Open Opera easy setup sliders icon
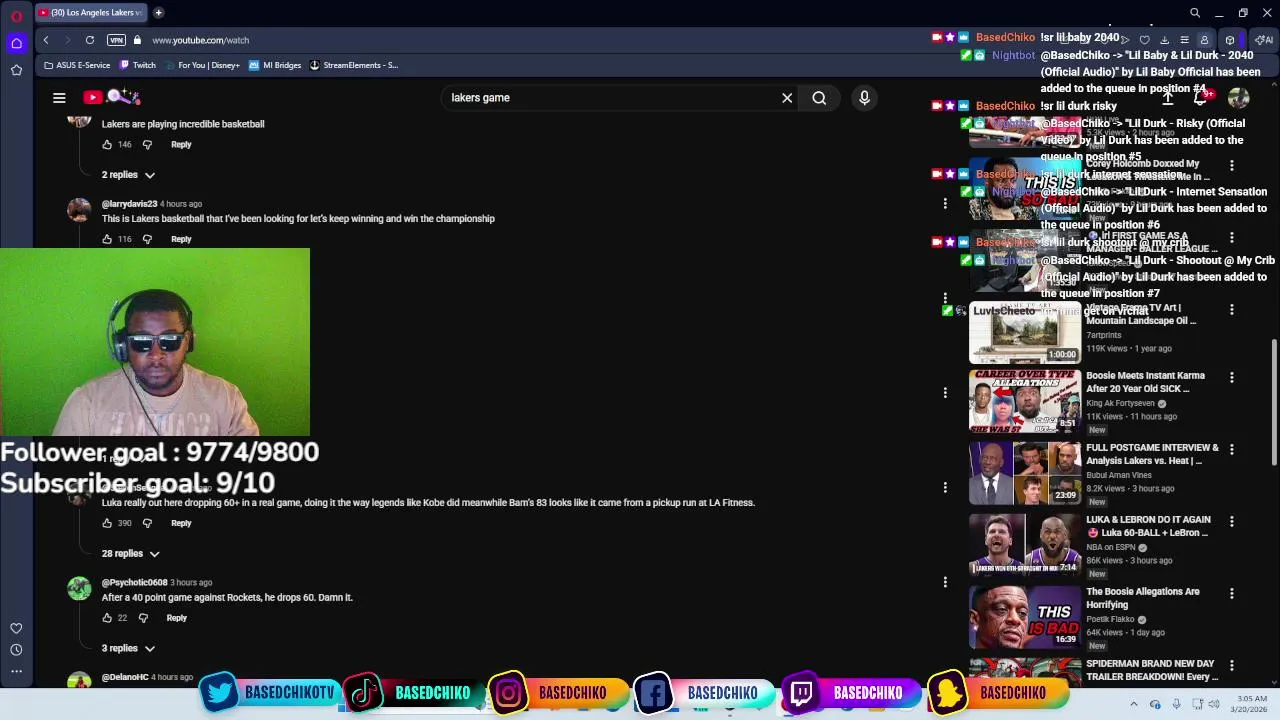This screenshot has width=1280, height=720. point(1184,40)
